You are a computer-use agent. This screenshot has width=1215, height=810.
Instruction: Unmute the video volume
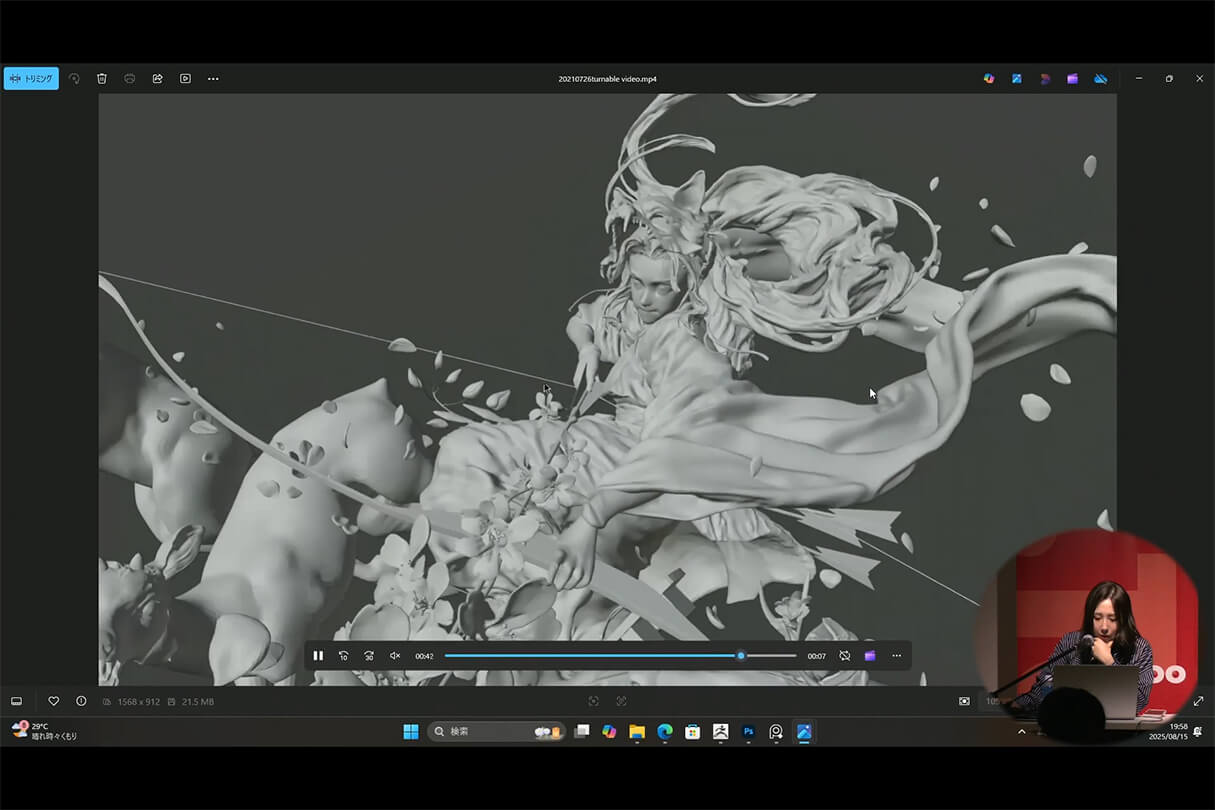click(395, 656)
